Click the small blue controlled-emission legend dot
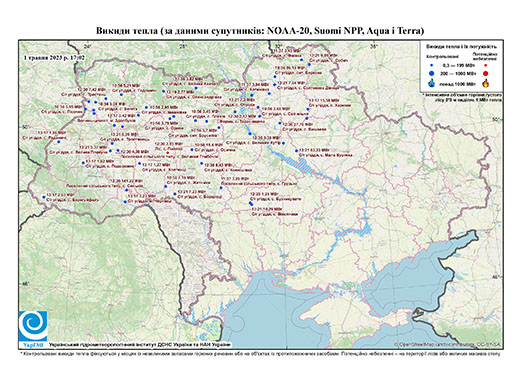The height and width of the screenshot is (368, 520). pos(432,66)
